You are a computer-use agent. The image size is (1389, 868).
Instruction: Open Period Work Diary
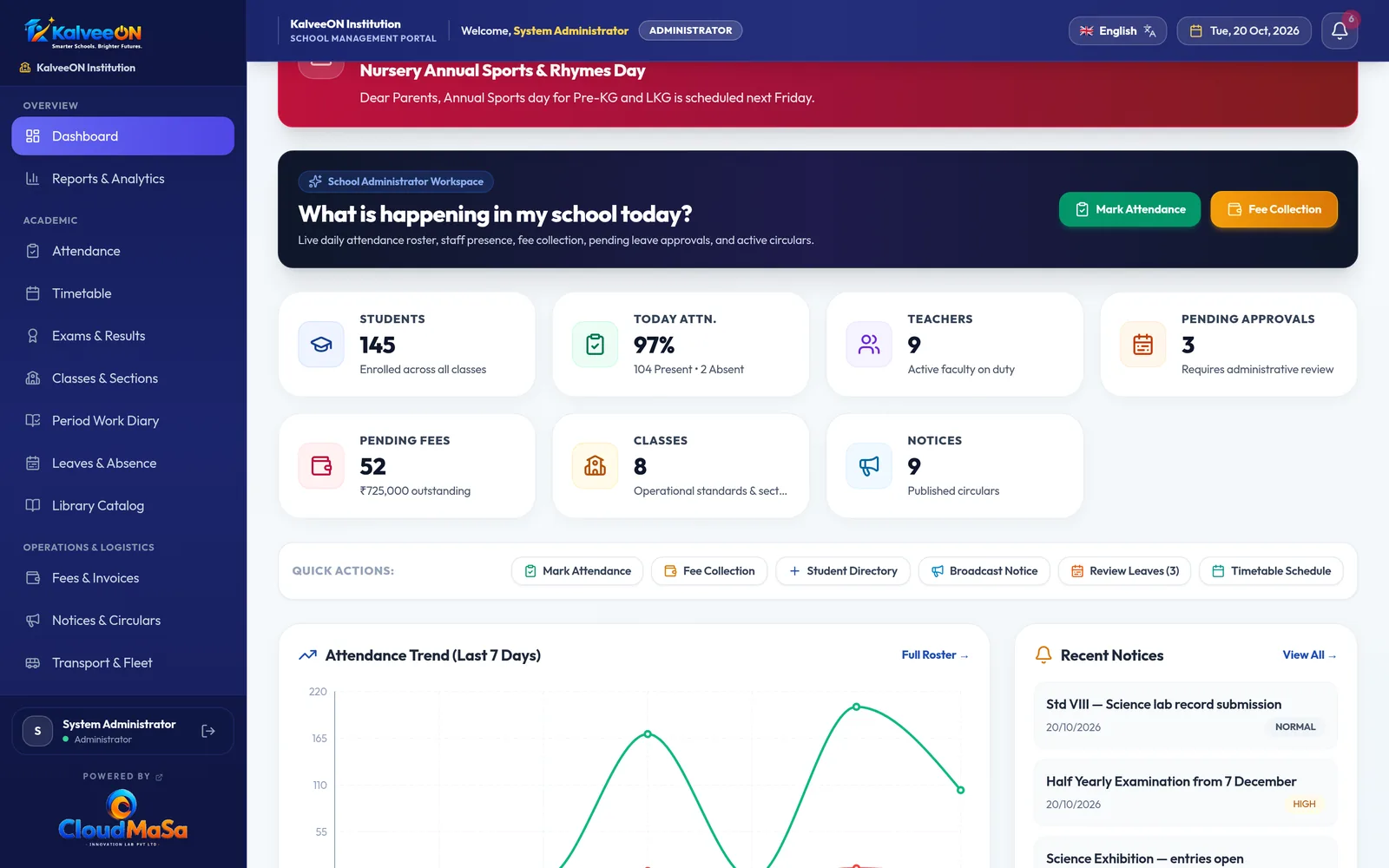(122, 421)
